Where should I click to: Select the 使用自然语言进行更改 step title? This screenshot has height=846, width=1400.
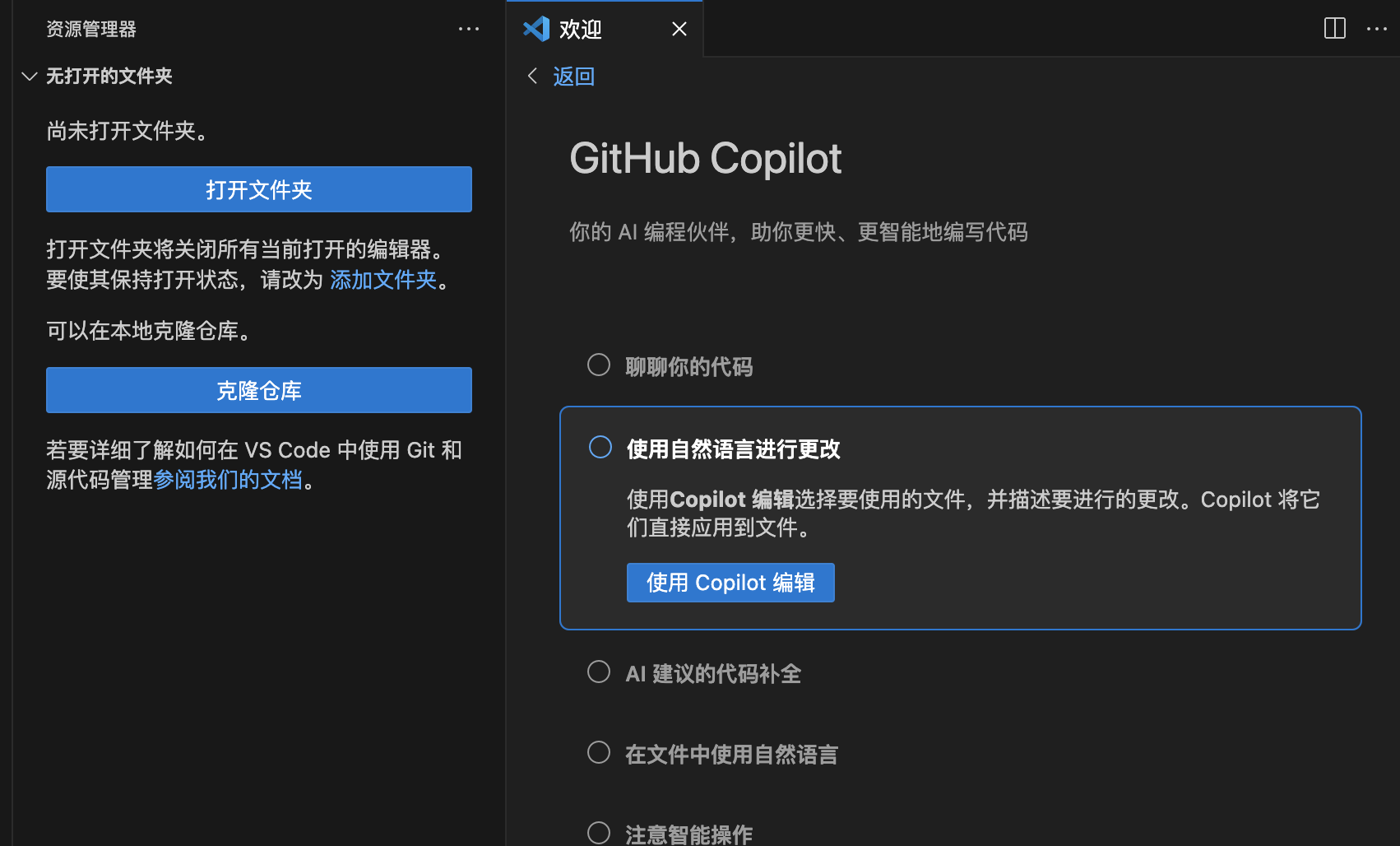pos(734,449)
